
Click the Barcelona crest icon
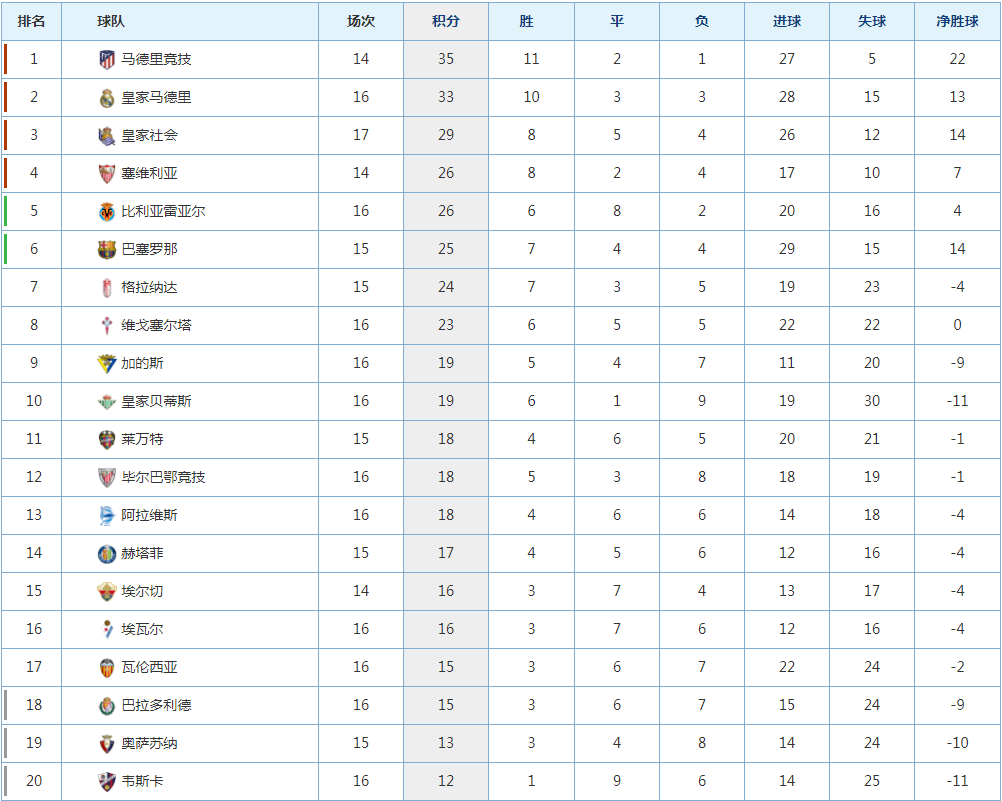click(107, 249)
